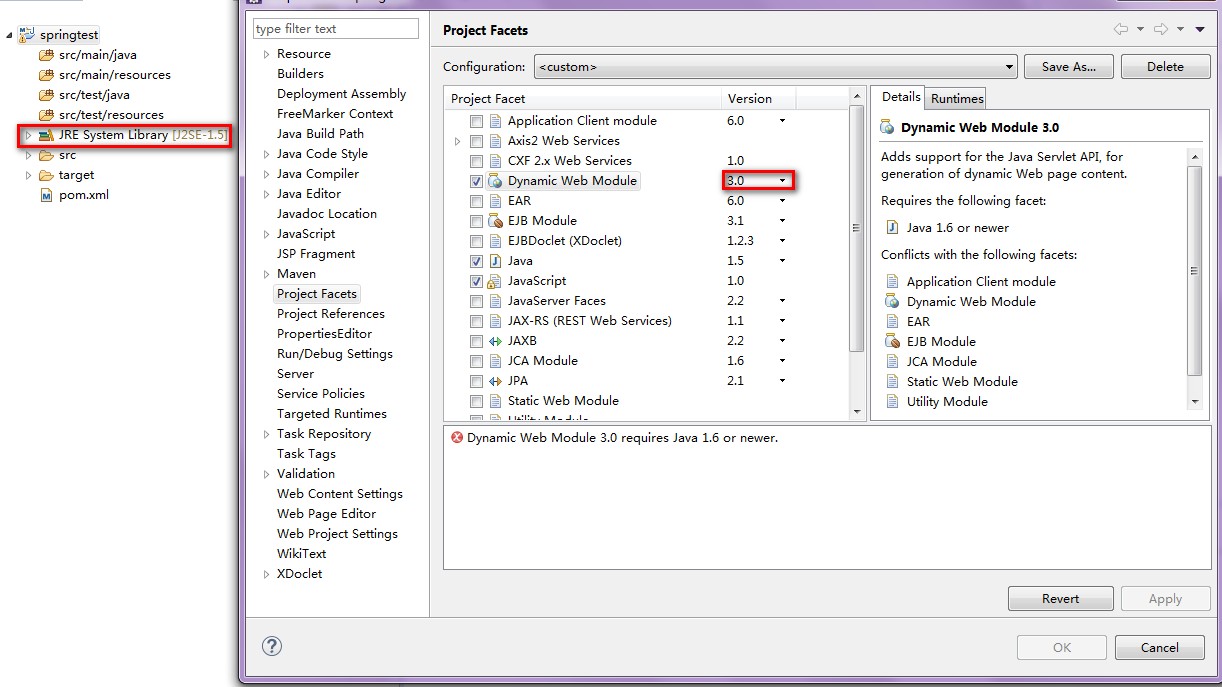Switch to the Runtimes tab

pos(955,99)
